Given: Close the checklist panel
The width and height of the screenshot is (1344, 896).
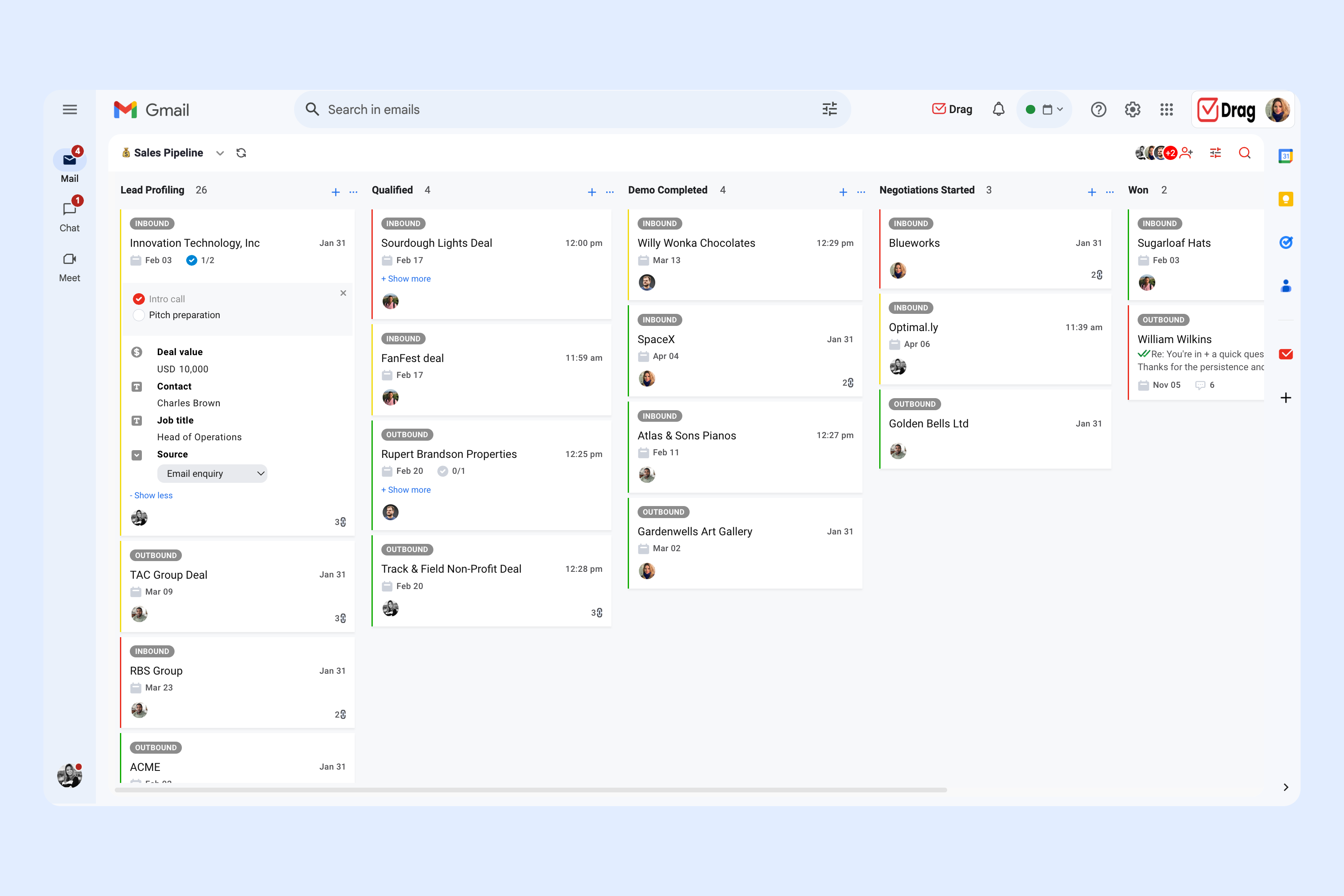Looking at the screenshot, I should (343, 293).
